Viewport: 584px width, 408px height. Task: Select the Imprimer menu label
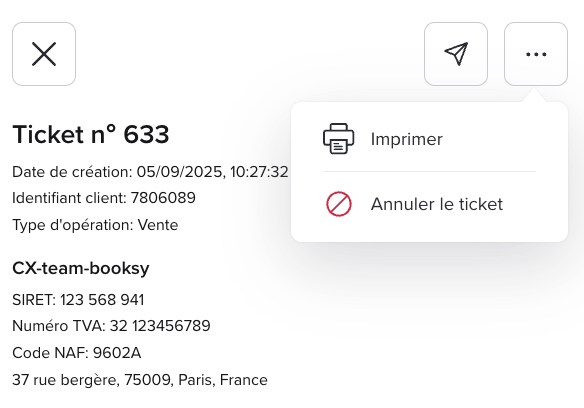pyautogui.click(x=407, y=139)
